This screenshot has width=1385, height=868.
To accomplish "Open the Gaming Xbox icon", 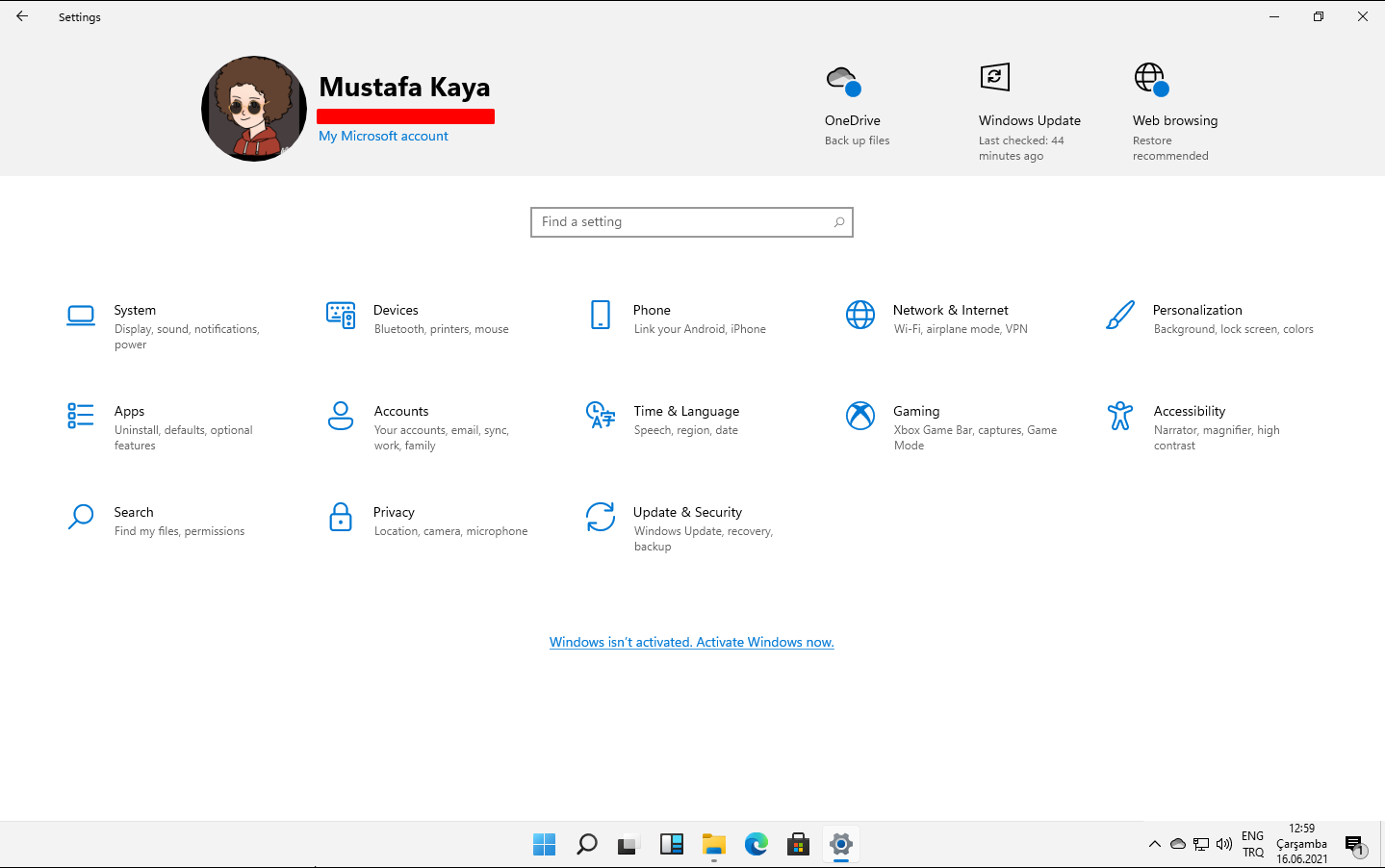I will [x=860, y=416].
